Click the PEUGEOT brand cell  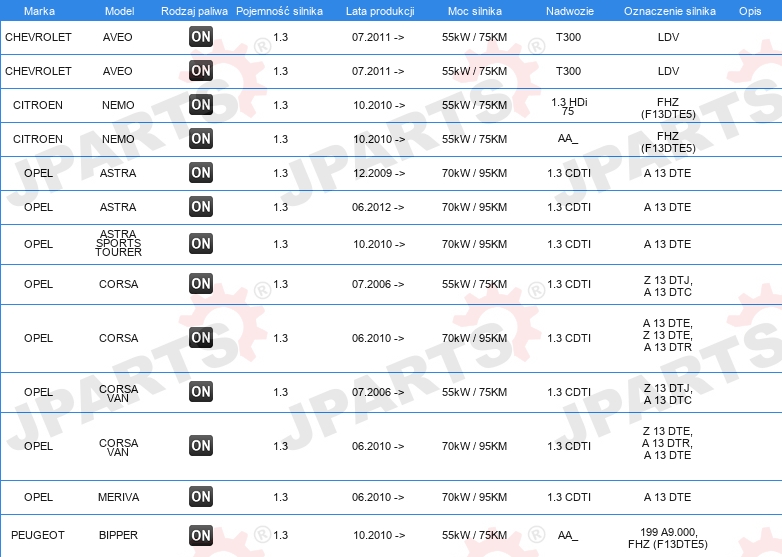point(38,535)
